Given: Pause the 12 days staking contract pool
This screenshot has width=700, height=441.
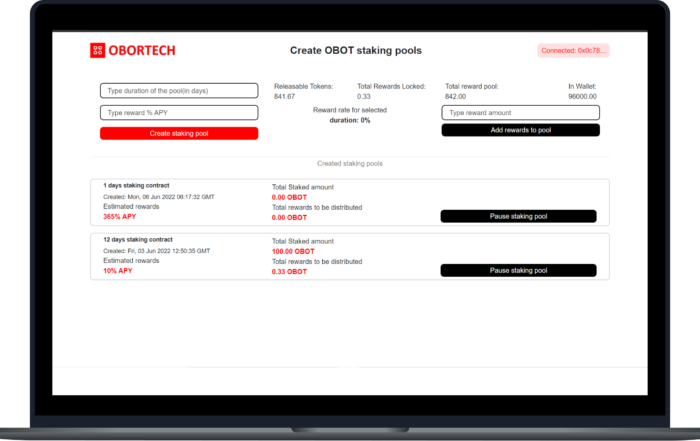Looking at the screenshot, I should (x=518, y=270).
